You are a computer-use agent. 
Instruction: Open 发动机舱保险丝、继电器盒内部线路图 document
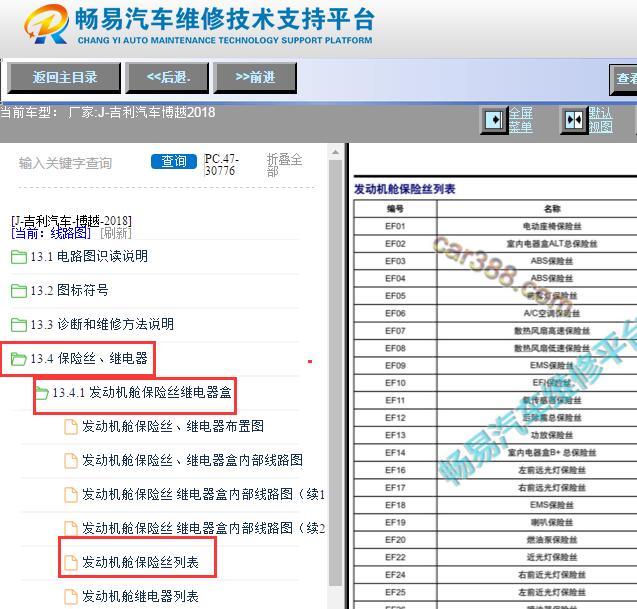click(x=192, y=460)
